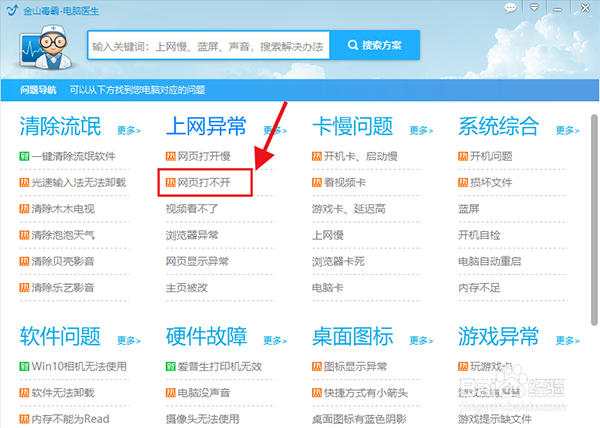Click hot icon beside 看视频卡
This screenshot has width=600, height=428.
point(317,182)
